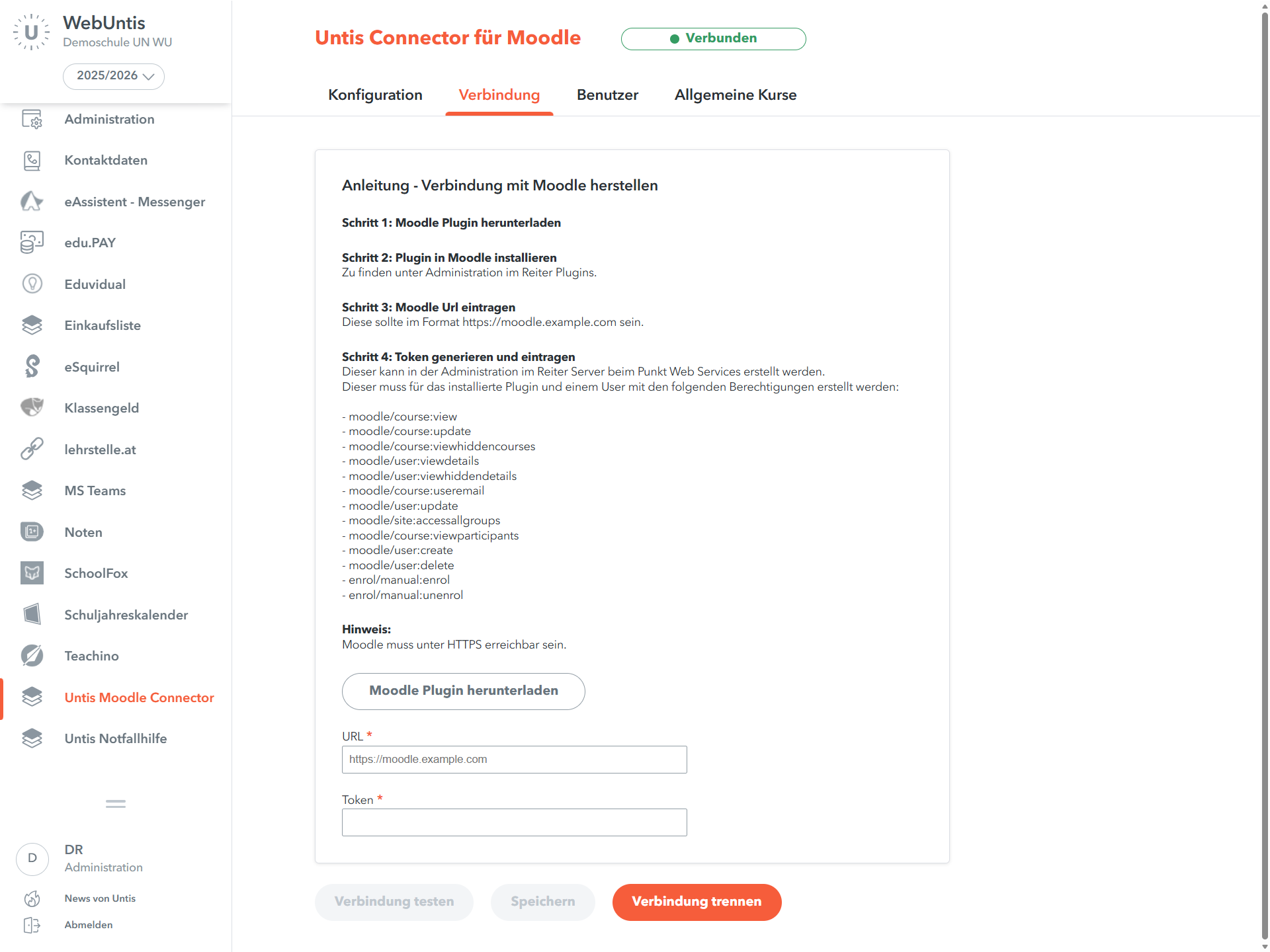Focus the Token input field
Viewport: 1270px width, 952px height.
tap(514, 822)
